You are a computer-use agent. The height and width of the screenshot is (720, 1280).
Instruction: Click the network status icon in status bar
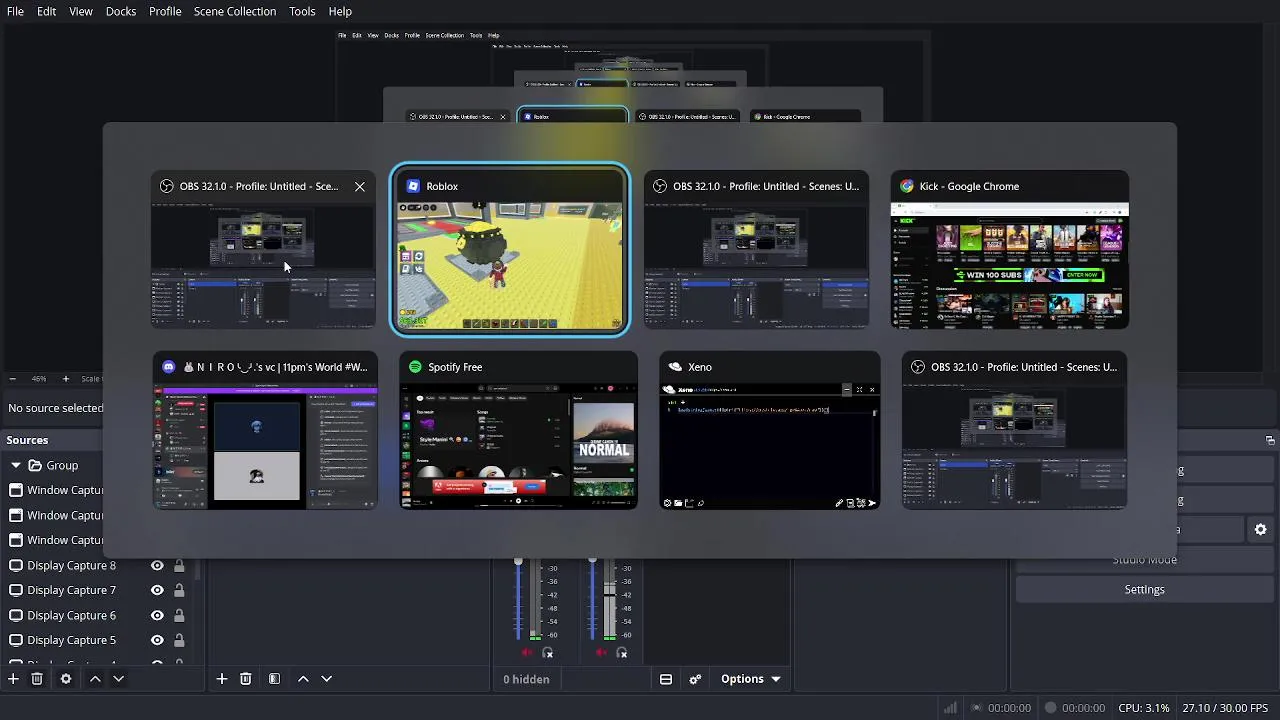point(950,708)
